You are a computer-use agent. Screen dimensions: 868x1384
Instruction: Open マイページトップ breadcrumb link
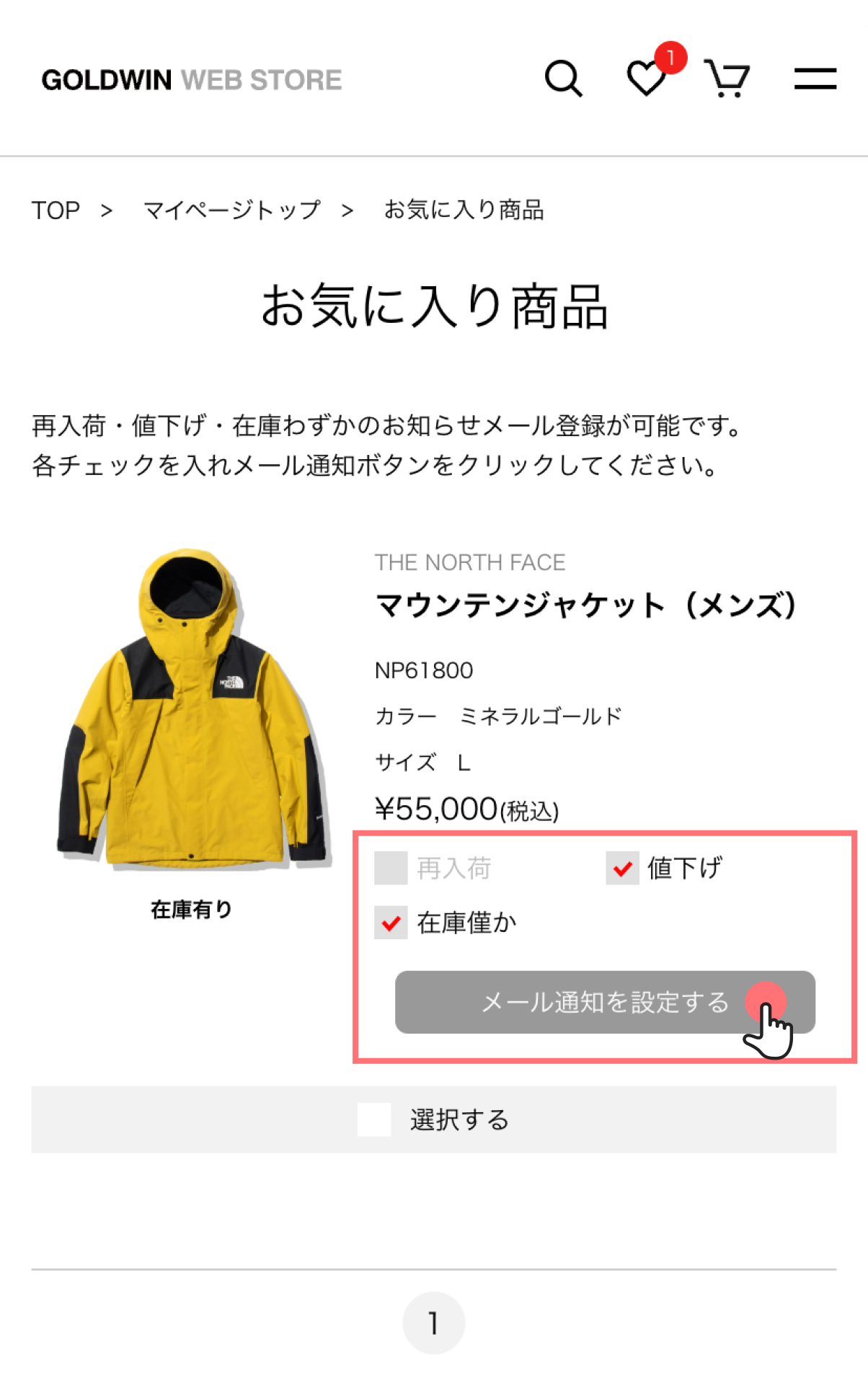click(232, 210)
